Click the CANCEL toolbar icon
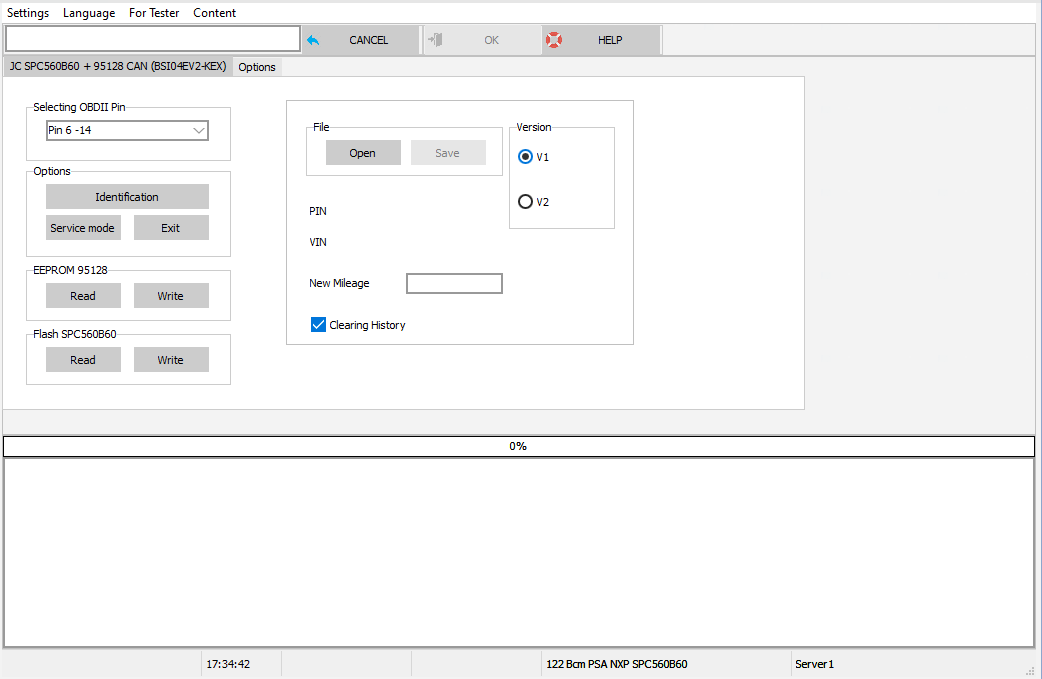The image size is (1042, 679). [313, 39]
